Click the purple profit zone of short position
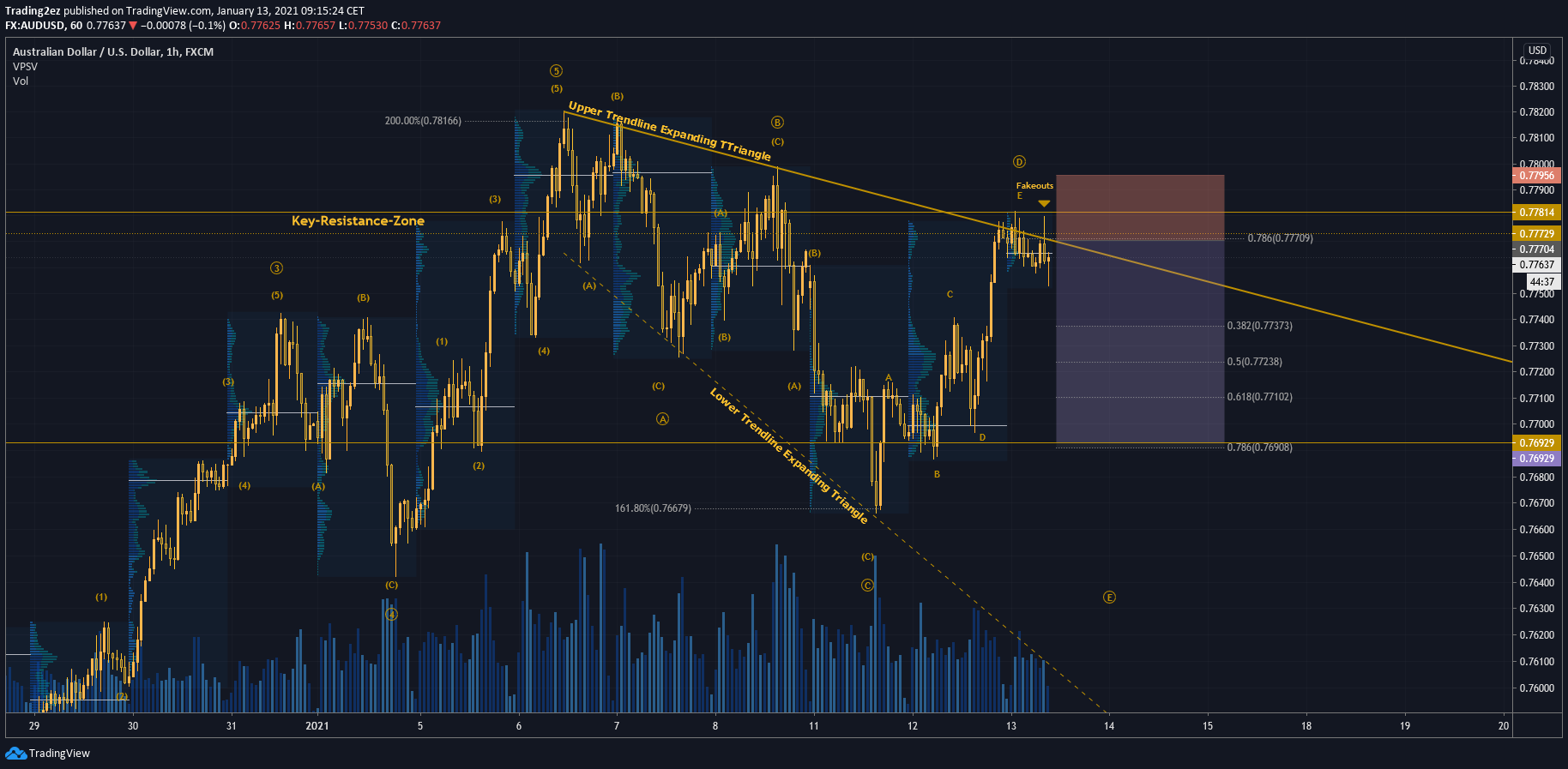Screen dimensions: 1568x769 click(x=1140, y=341)
